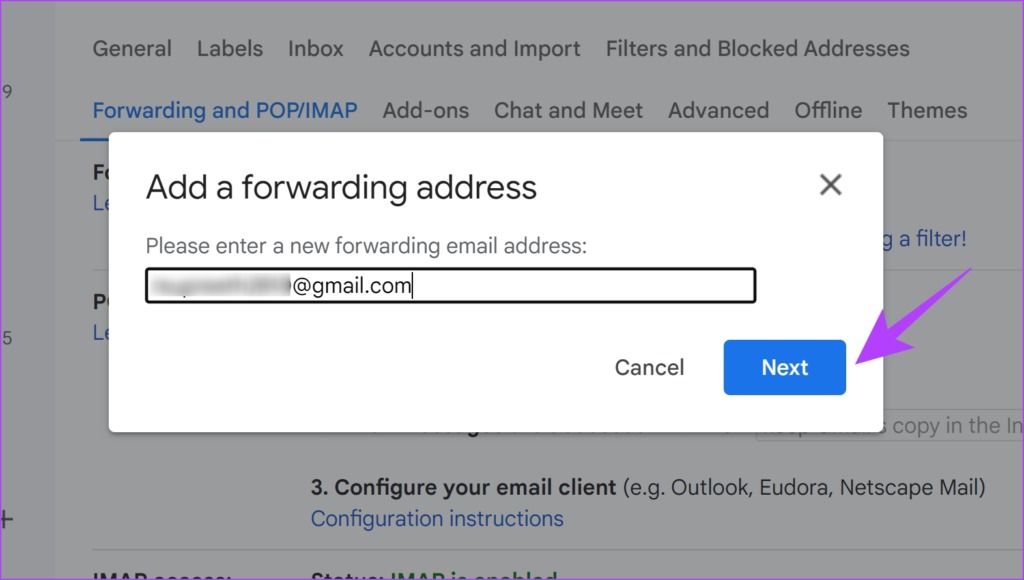Switch to Chat and Meet tab
Viewport: 1024px width, 580px height.
pyautogui.click(x=568, y=111)
